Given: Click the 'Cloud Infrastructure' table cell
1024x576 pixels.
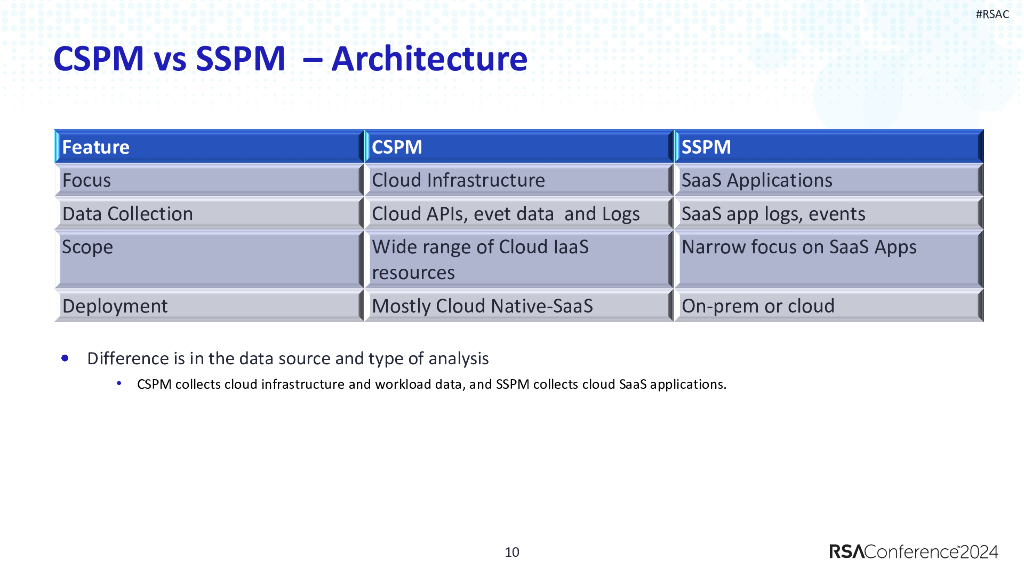Looking at the screenshot, I should coord(519,180).
